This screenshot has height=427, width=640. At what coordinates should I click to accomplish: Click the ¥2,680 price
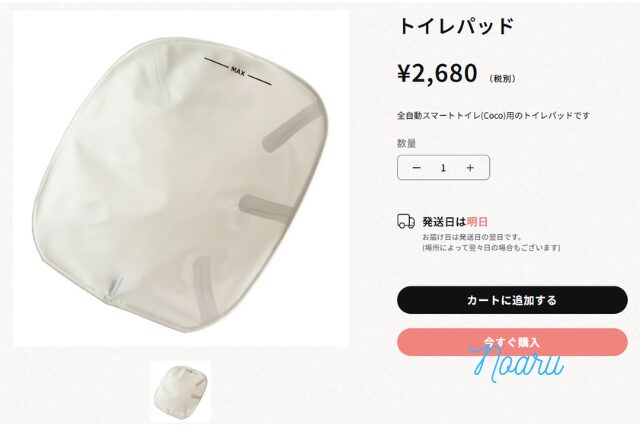[x=437, y=73]
